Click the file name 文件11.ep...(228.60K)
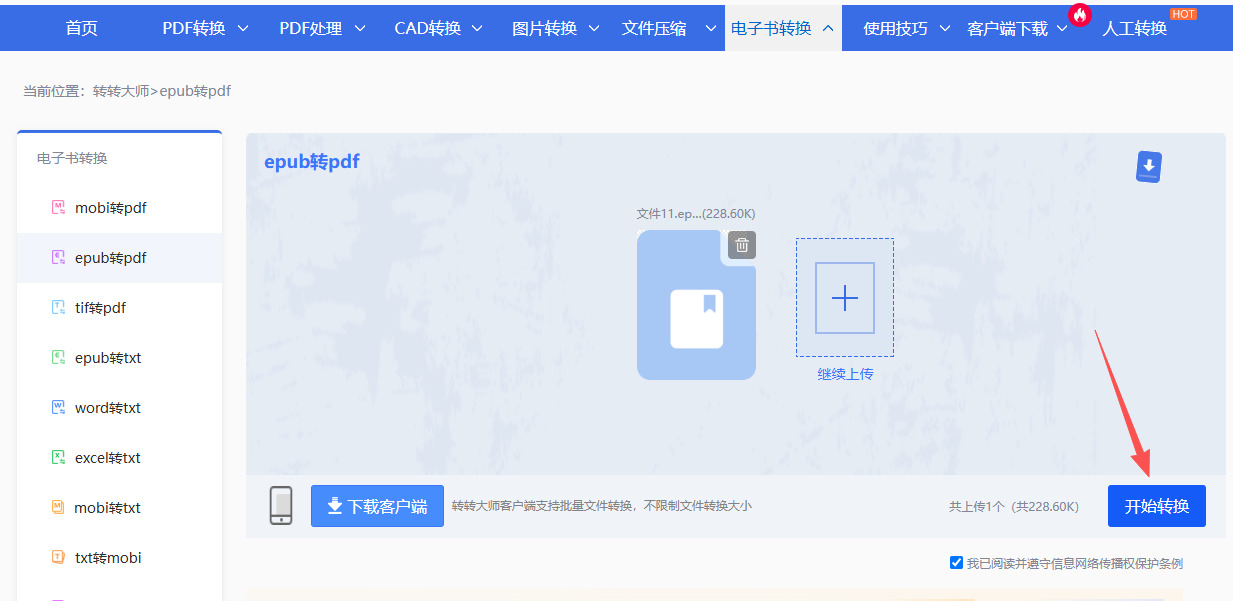1233x601 pixels. tap(696, 214)
